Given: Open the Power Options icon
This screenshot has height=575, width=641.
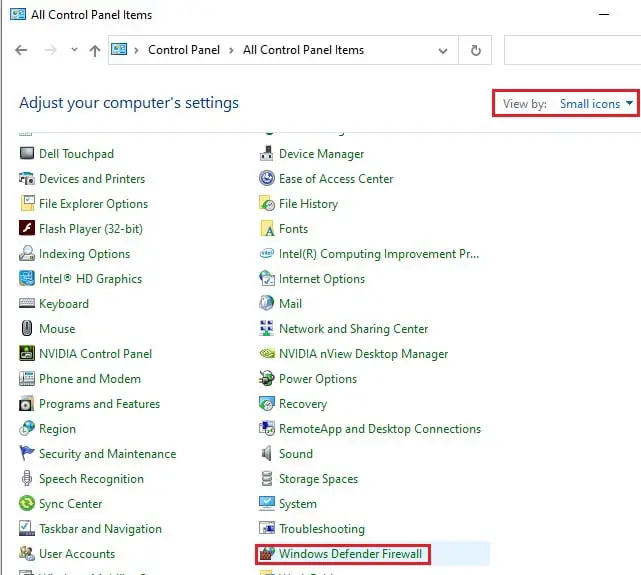Looking at the screenshot, I should coord(267,378).
